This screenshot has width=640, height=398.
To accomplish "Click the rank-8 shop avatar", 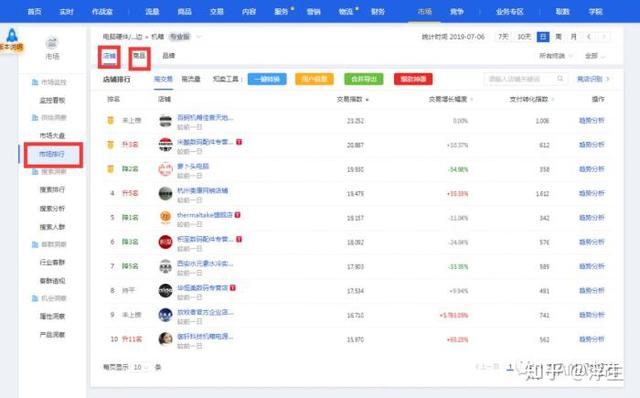I will click(x=165, y=291).
